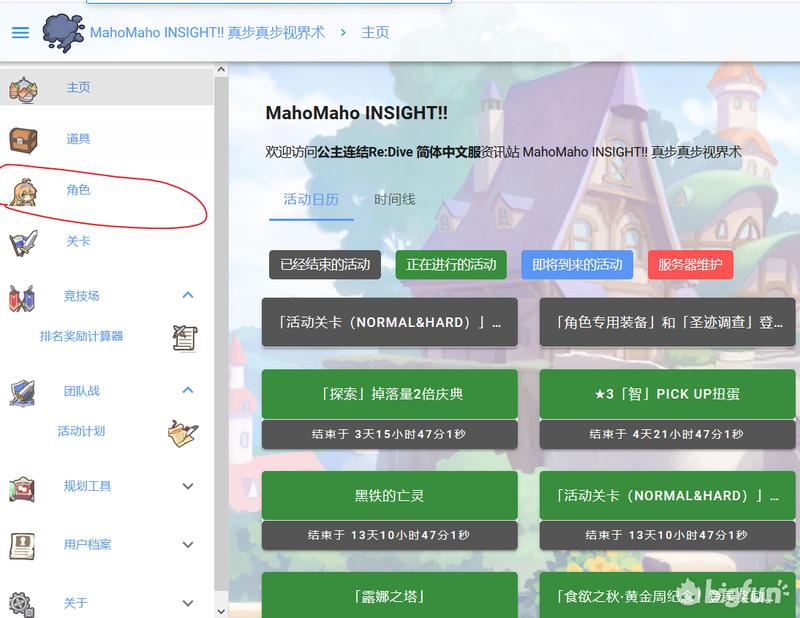Toggle the 服务器维护 filter

(x=689, y=264)
